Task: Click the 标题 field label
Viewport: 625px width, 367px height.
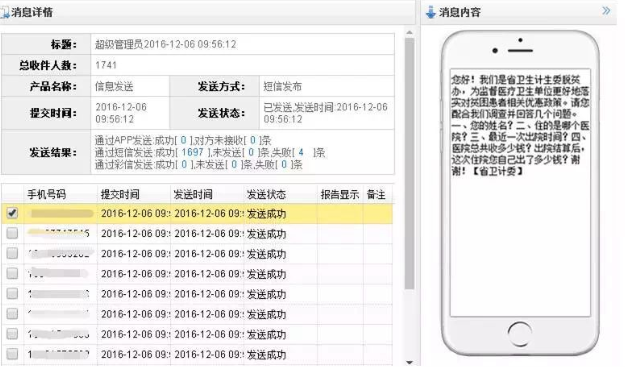Action: 64,44
